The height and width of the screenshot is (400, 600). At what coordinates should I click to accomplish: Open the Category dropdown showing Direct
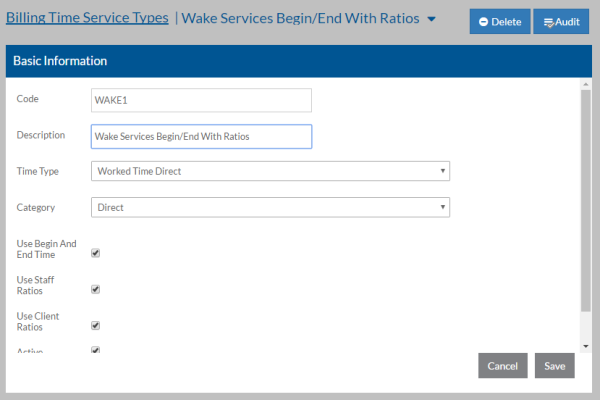click(270, 207)
